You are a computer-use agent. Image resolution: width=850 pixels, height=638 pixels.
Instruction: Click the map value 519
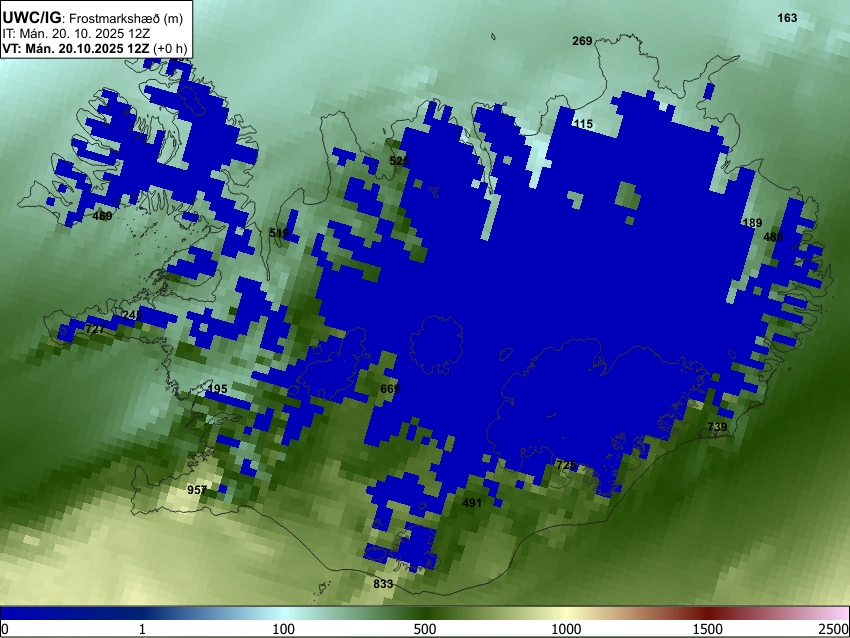pos(279,233)
